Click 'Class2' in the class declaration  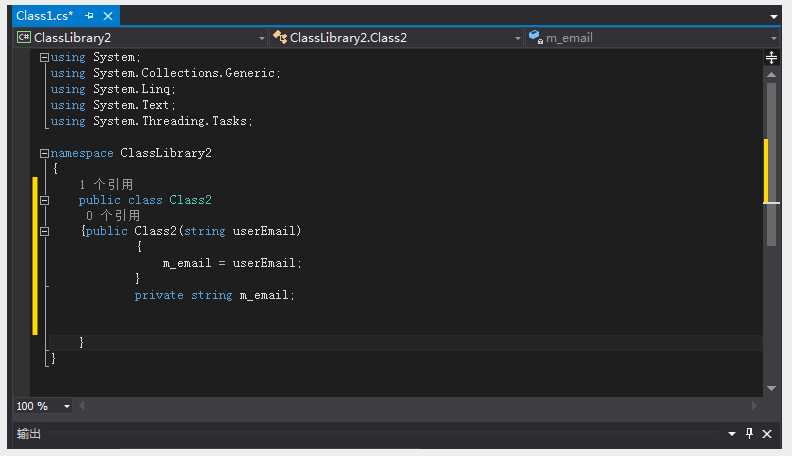(190, 200)
